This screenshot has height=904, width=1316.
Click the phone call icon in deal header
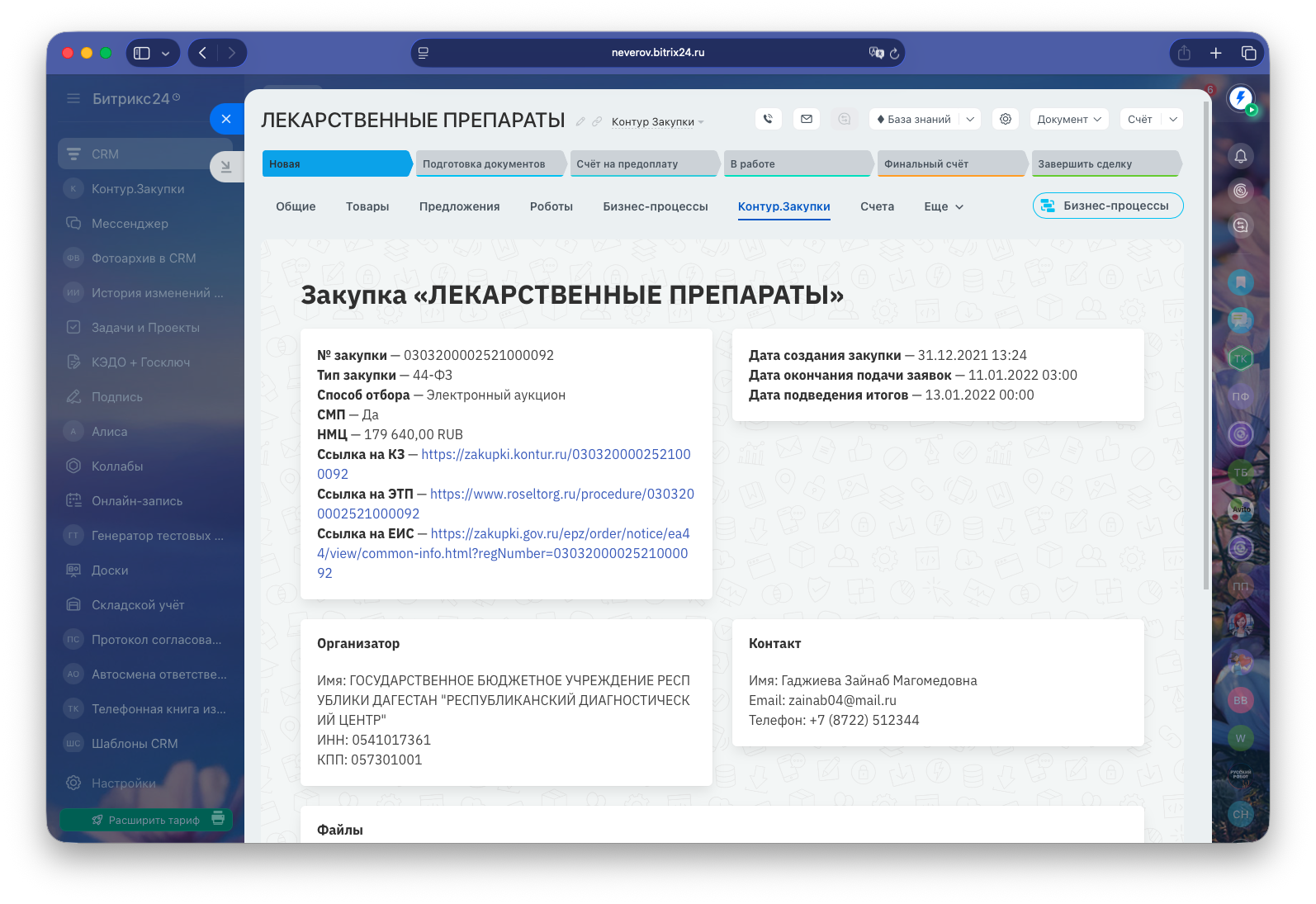[x=768, y=119]
